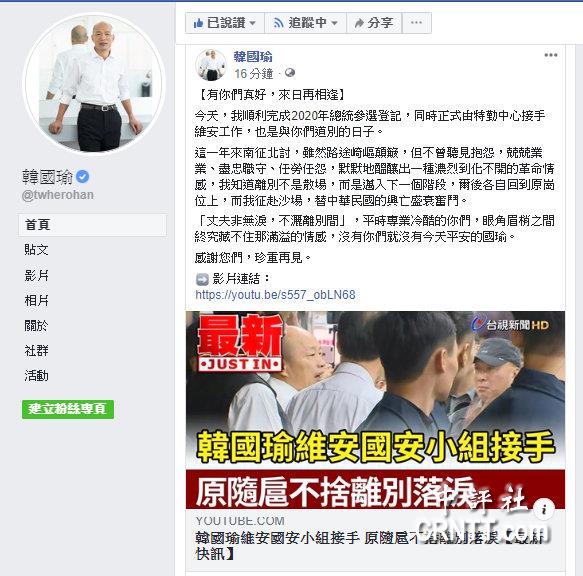The image size is (583, 576).
Task: Open 關於 page section
Action: 36,325
